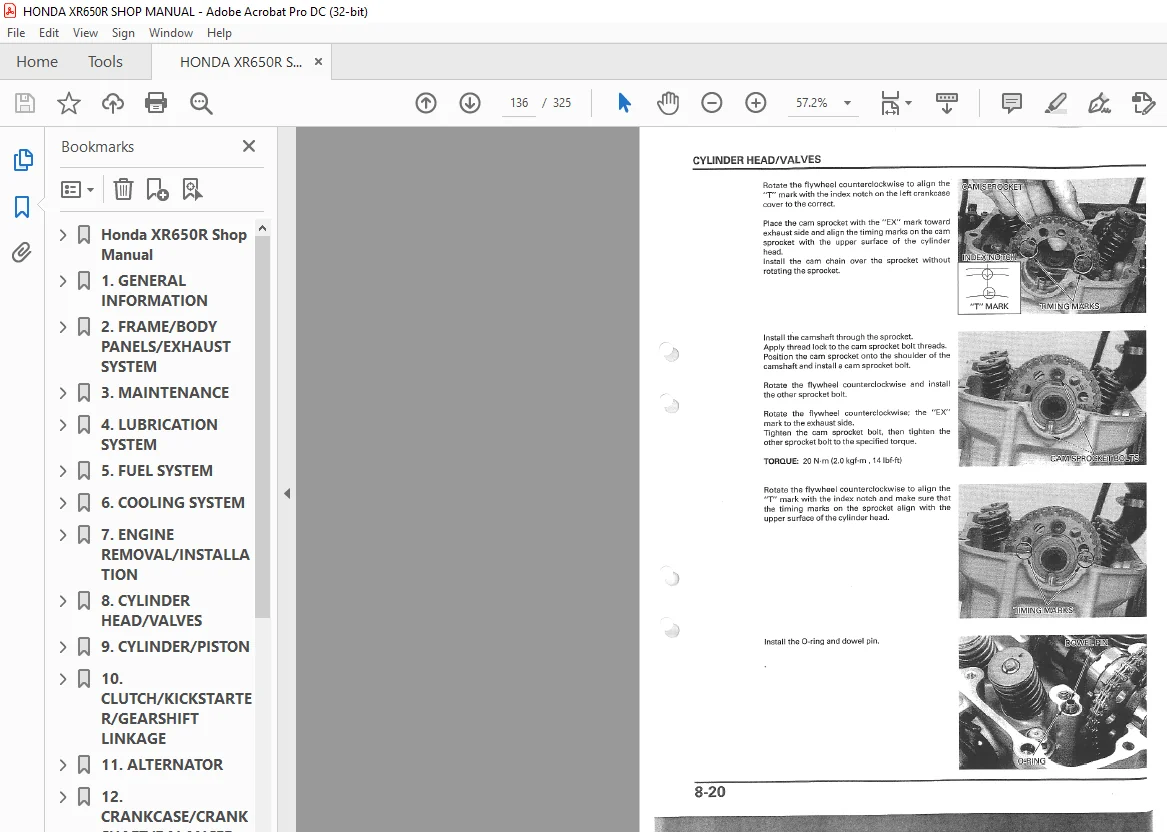Close the HONDA XR650R document tab
Screen dimensions: 1167x832
coord(319,62)
